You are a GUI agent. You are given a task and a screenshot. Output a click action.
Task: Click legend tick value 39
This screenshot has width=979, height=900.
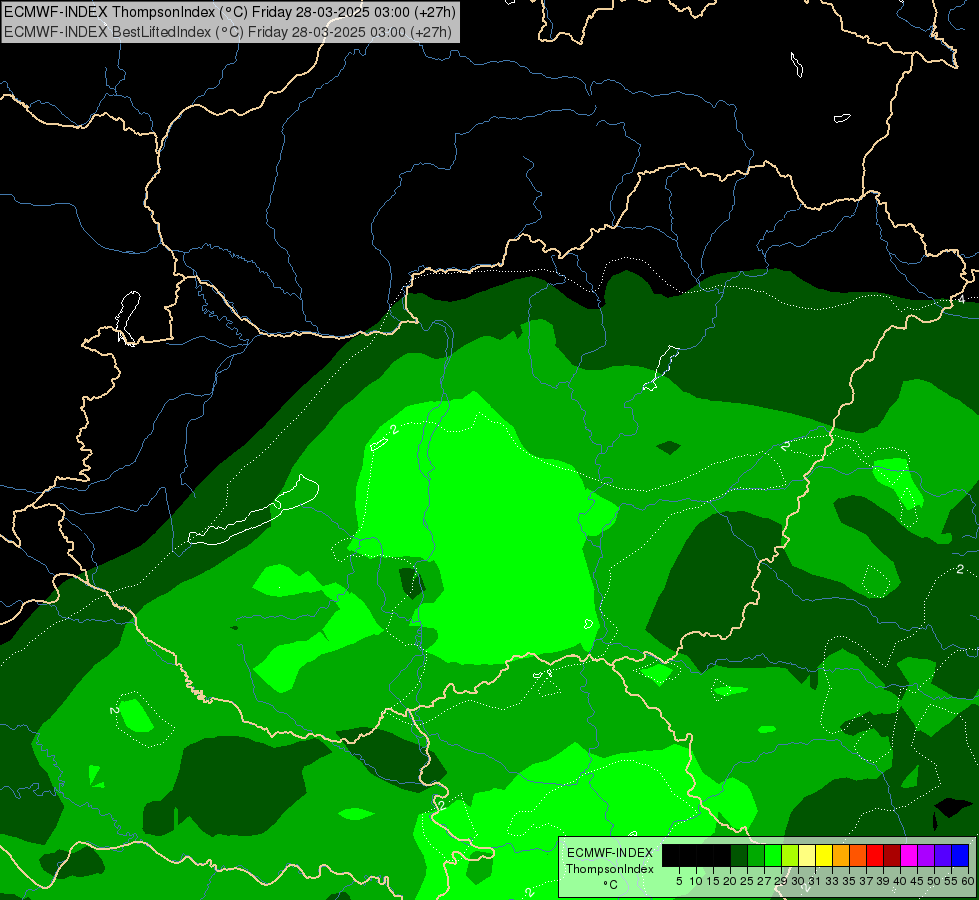pyautogui.click(x=883, y=881)
